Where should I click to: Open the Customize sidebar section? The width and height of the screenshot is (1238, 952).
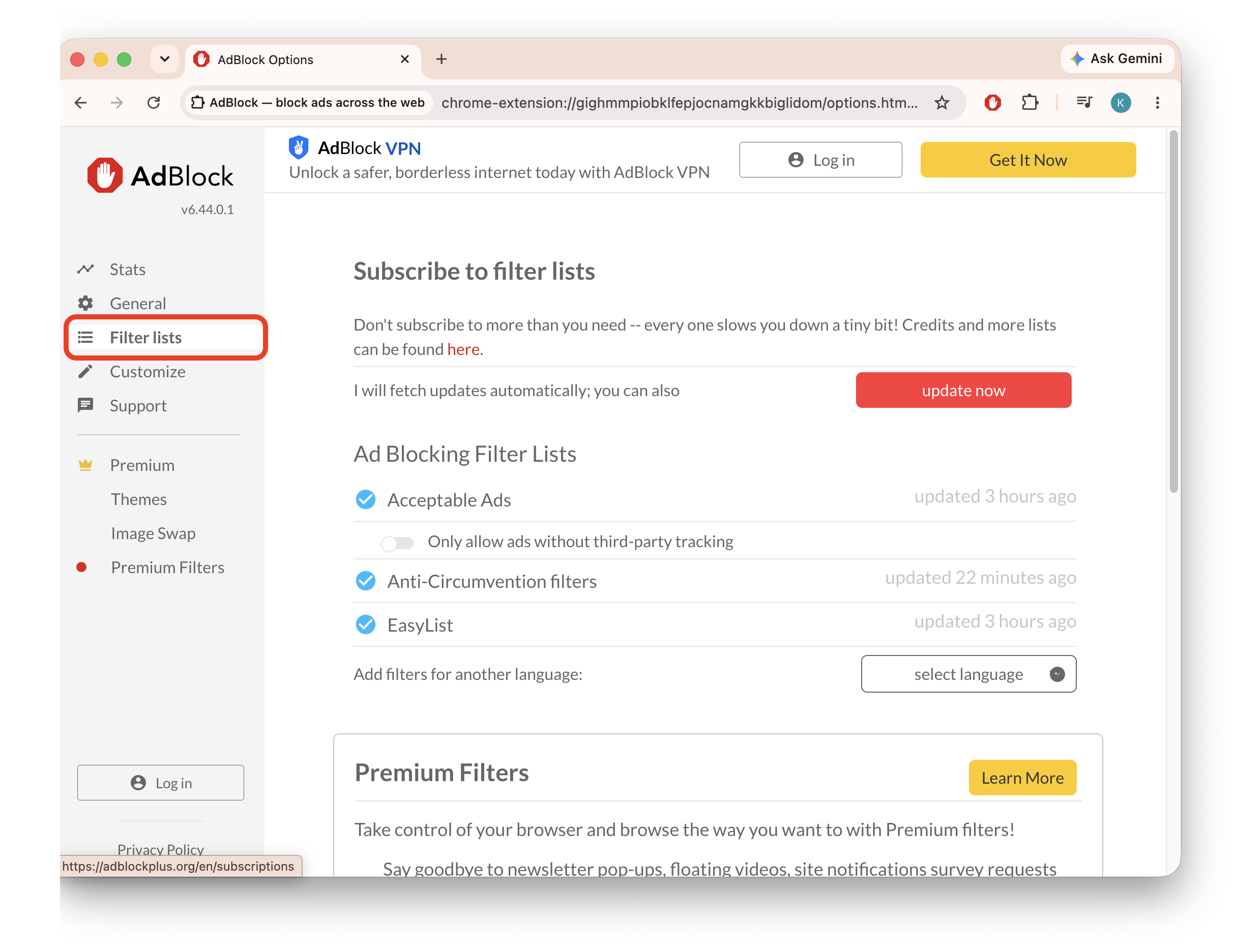pos(148,372)
